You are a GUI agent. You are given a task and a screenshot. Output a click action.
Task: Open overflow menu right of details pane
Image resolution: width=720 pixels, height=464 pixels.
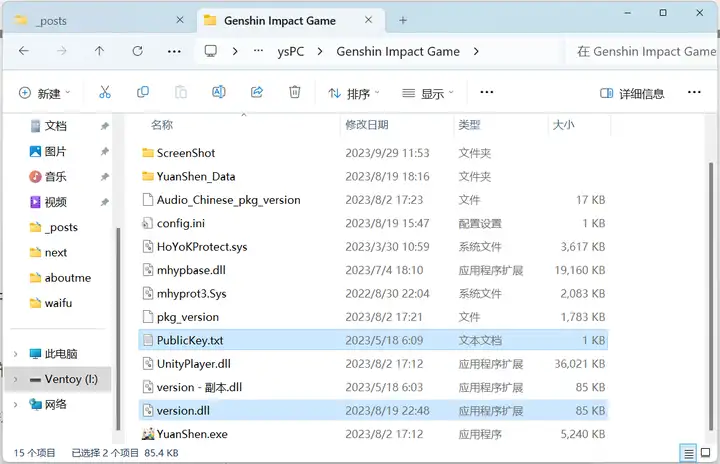tap(694, 92)
